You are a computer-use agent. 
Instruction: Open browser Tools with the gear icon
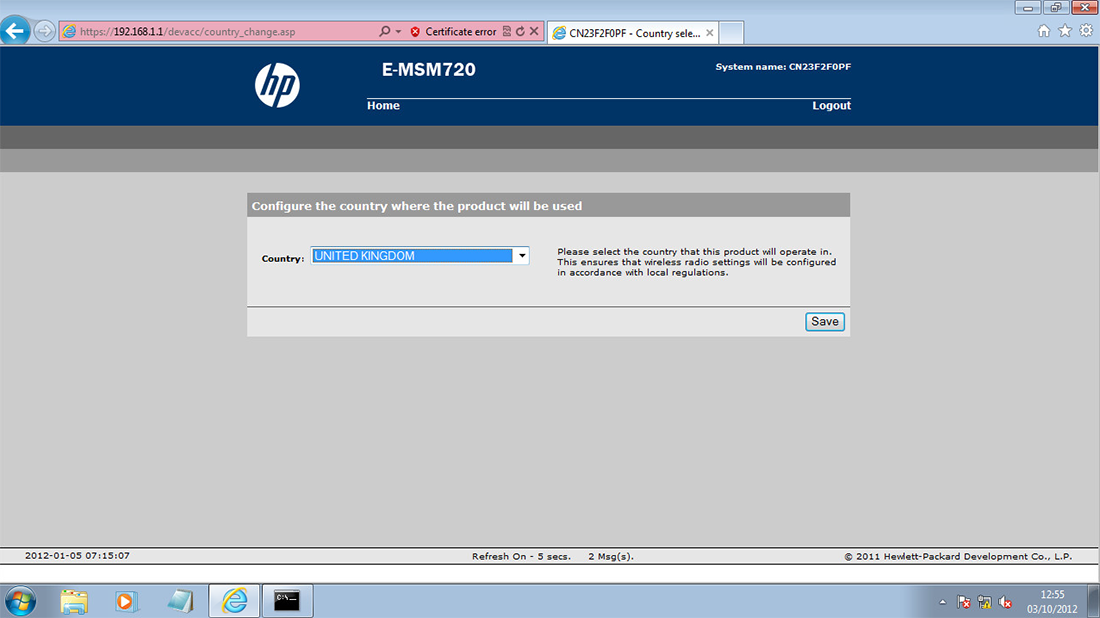(1086, 31)
